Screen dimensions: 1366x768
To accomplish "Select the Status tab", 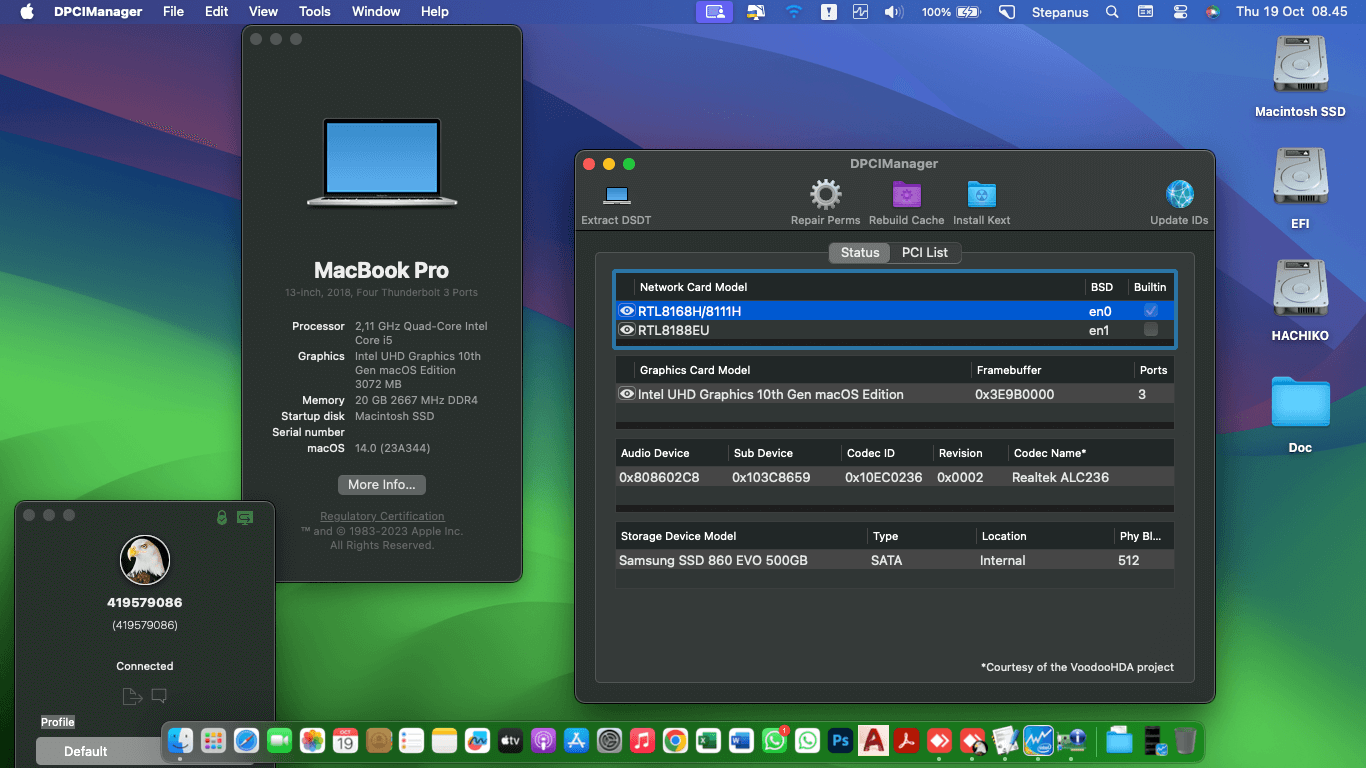I will 860,253.
